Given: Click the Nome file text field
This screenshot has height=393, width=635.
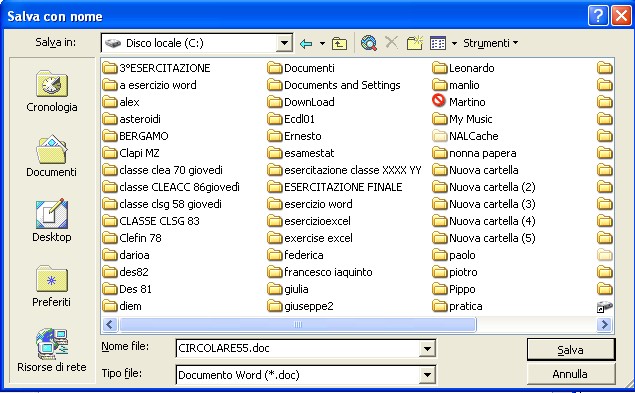Looking at the screenshot, I should coord(298,348).
